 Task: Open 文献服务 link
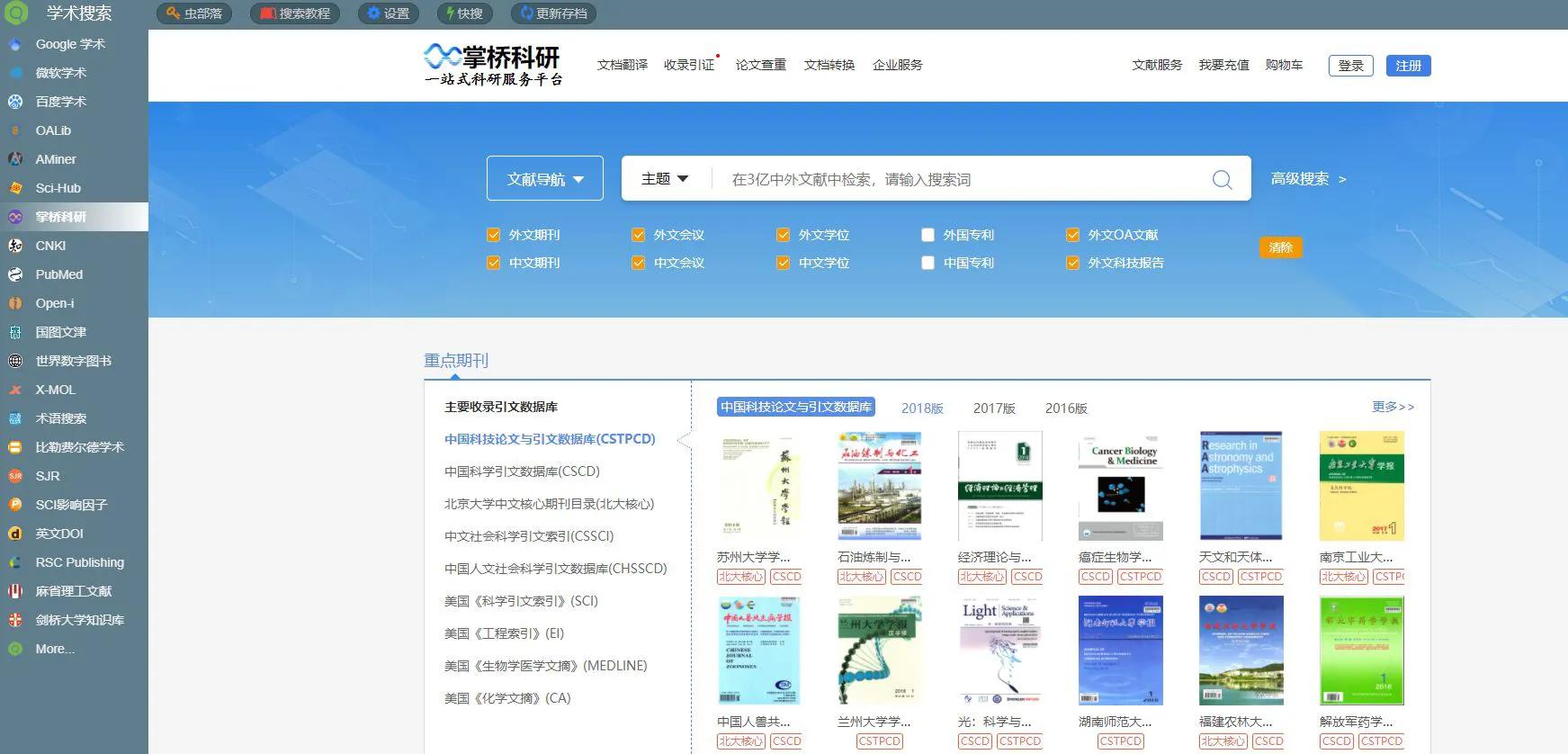(x=1157, y=65)
